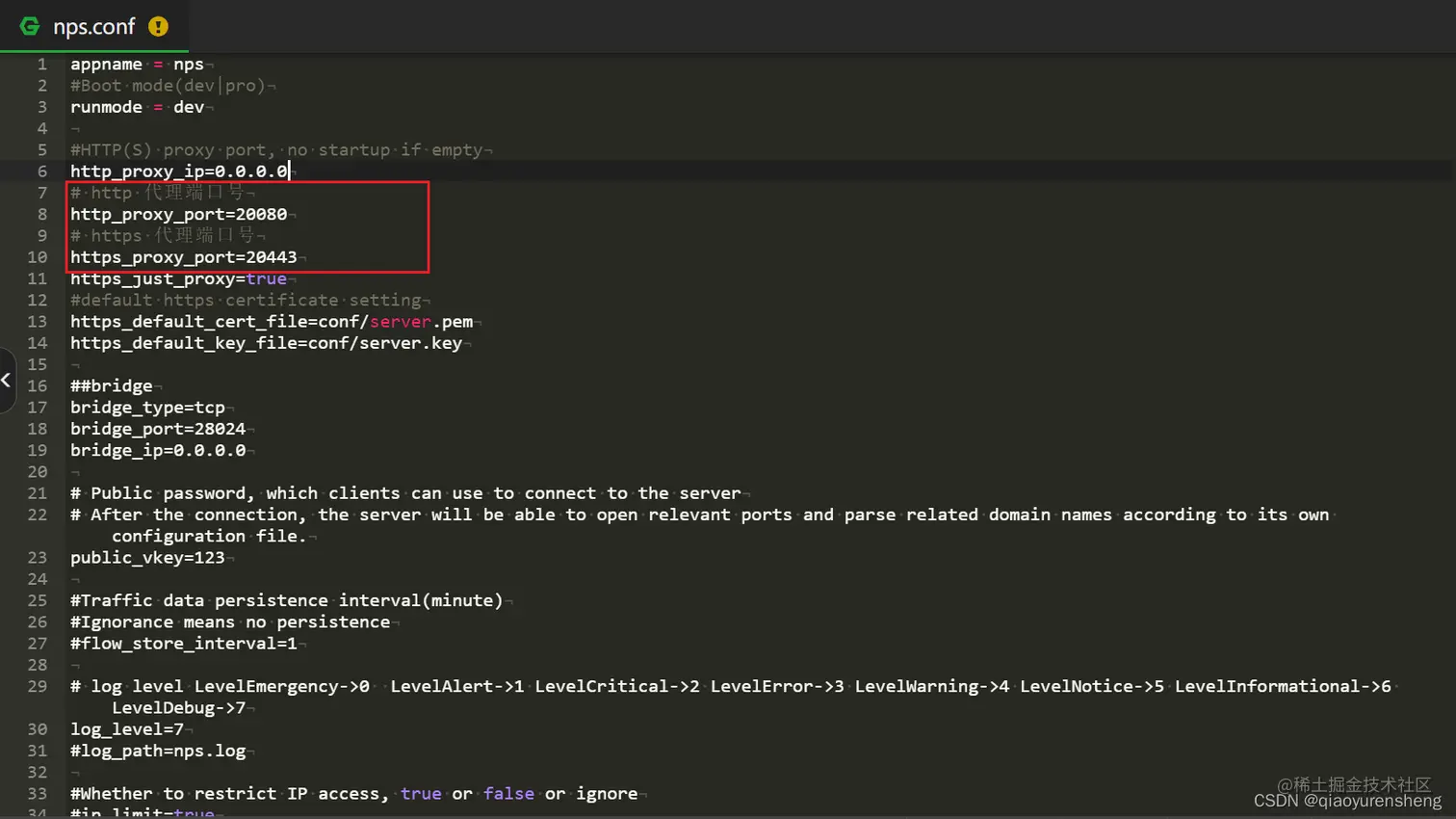Click the wrapped 'configuration file.' text
The width and height of the screenshot is (1456, 819).
209,536
